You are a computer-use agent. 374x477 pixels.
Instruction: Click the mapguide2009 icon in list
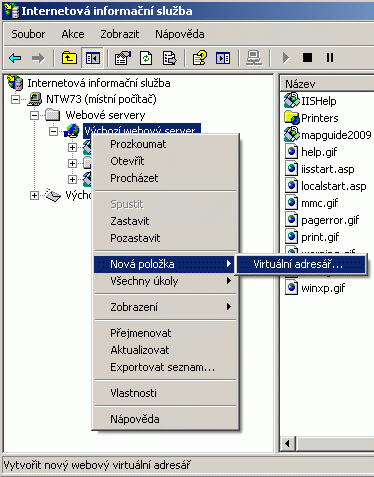[x=292, y=134]
